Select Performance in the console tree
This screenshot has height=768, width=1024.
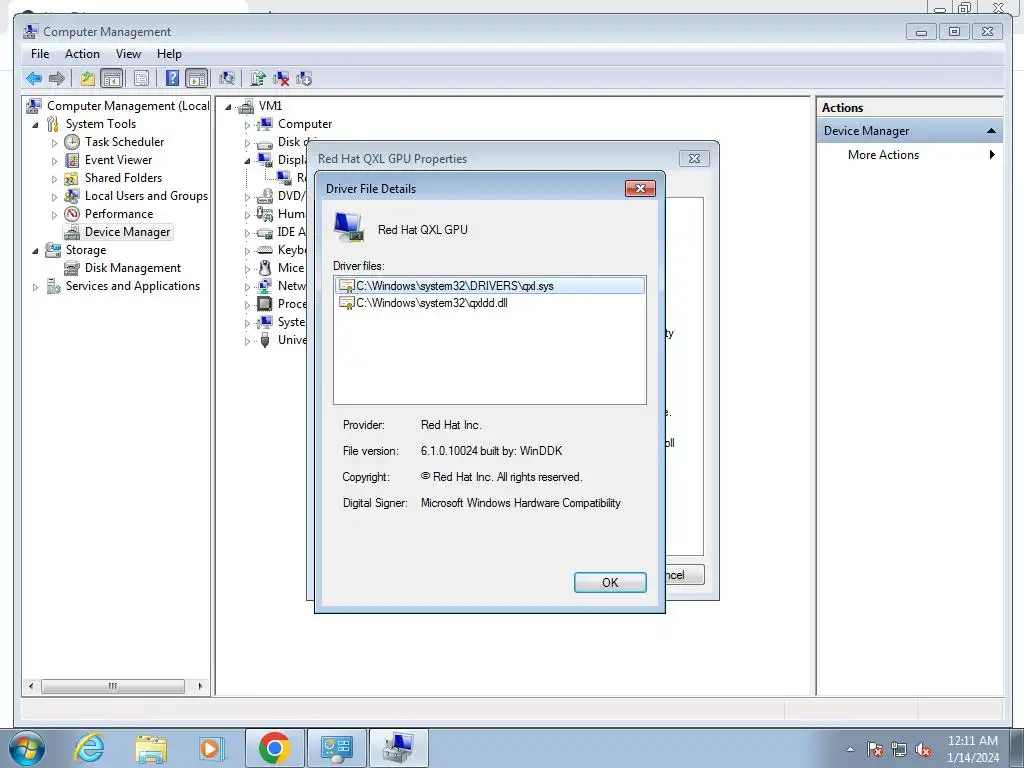pyautogui.click(x=119, y=214)
